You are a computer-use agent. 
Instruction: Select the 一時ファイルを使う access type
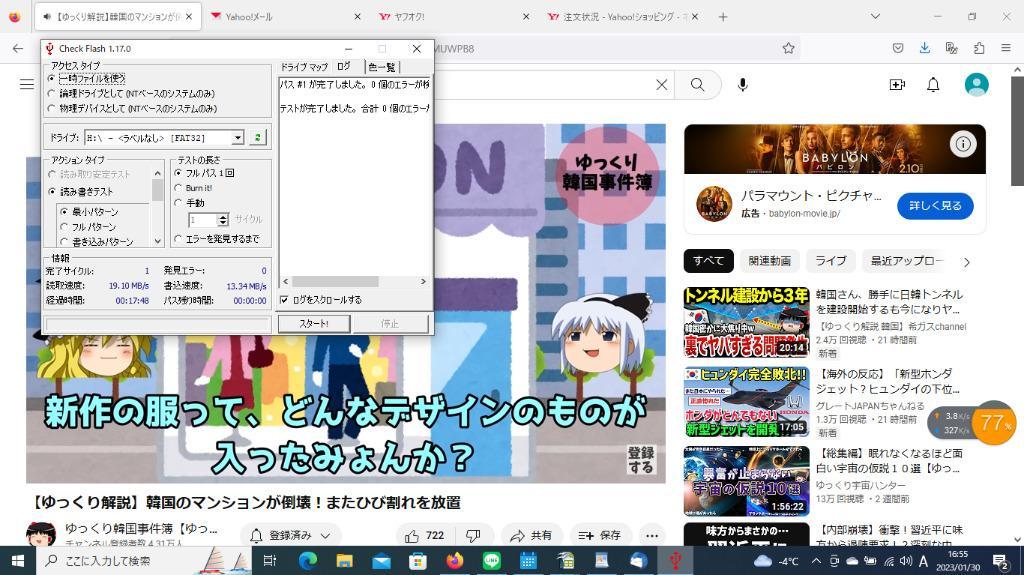tap(88, 78)
